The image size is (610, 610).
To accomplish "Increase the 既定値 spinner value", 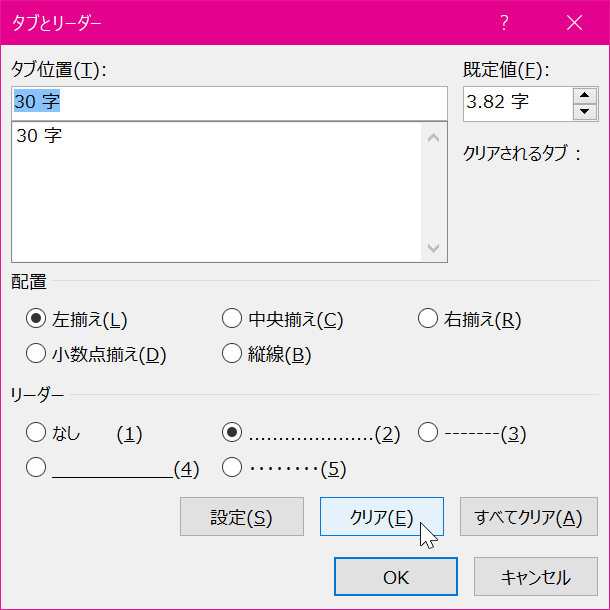I will (585, 95).
